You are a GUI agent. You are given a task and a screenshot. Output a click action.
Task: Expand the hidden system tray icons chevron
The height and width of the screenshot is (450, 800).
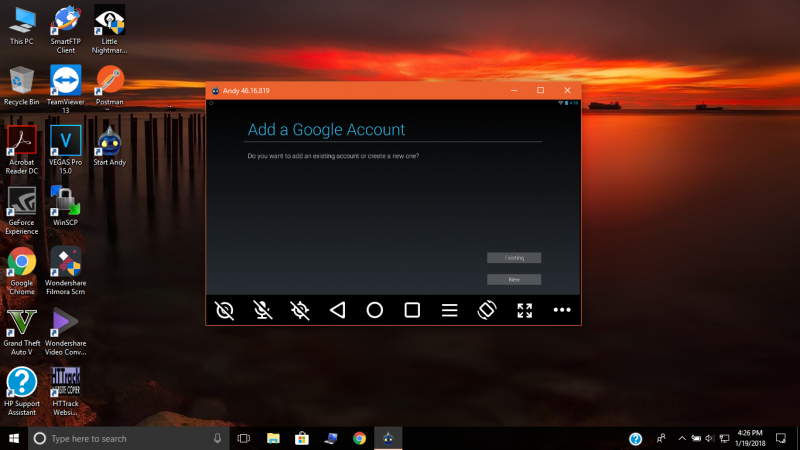click(x=682, y=438)
